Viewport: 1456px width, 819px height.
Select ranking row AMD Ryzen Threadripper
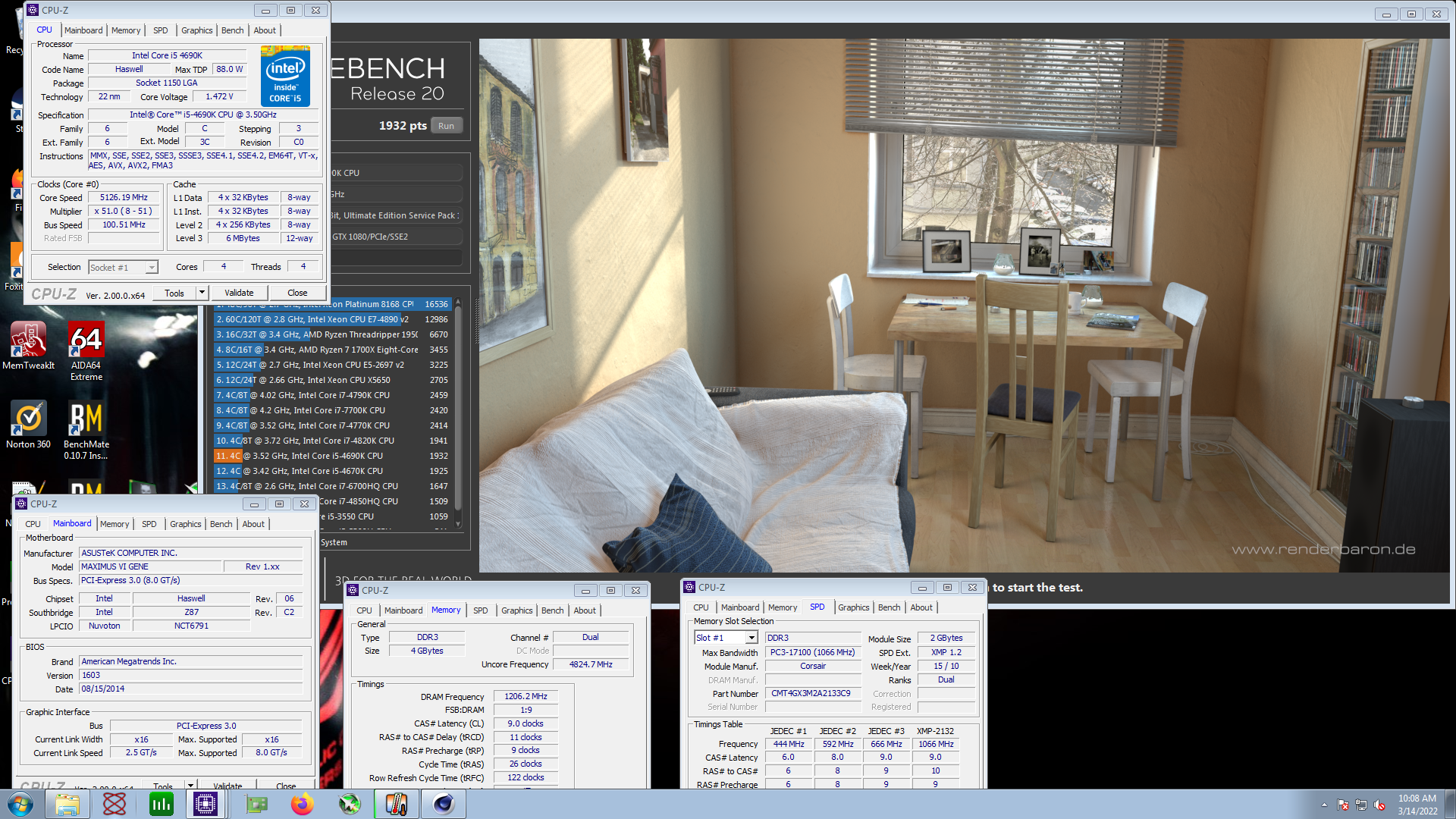pyautogui.click(x=332, y=334)
